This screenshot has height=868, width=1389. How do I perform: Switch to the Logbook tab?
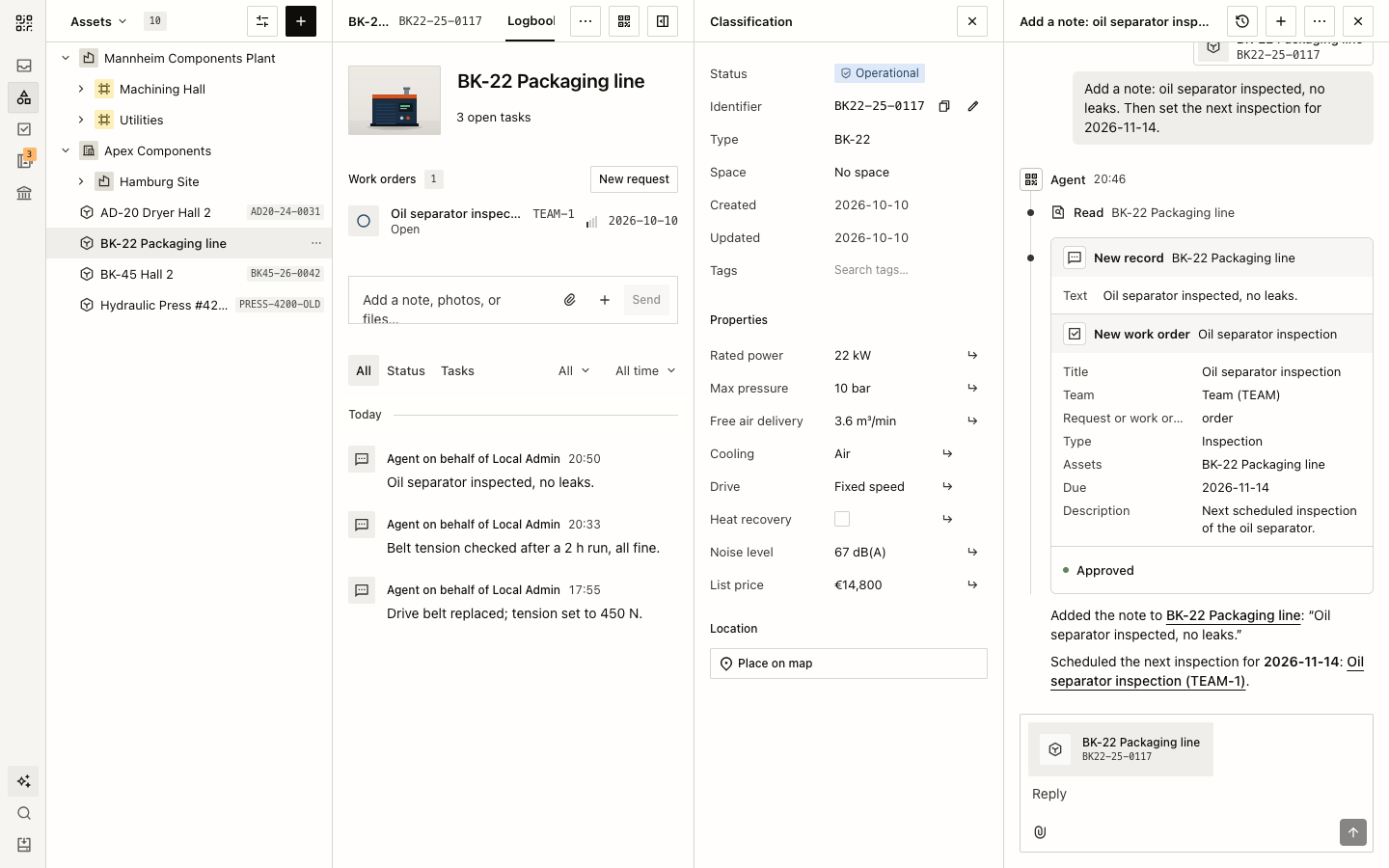tap(531, 21)
